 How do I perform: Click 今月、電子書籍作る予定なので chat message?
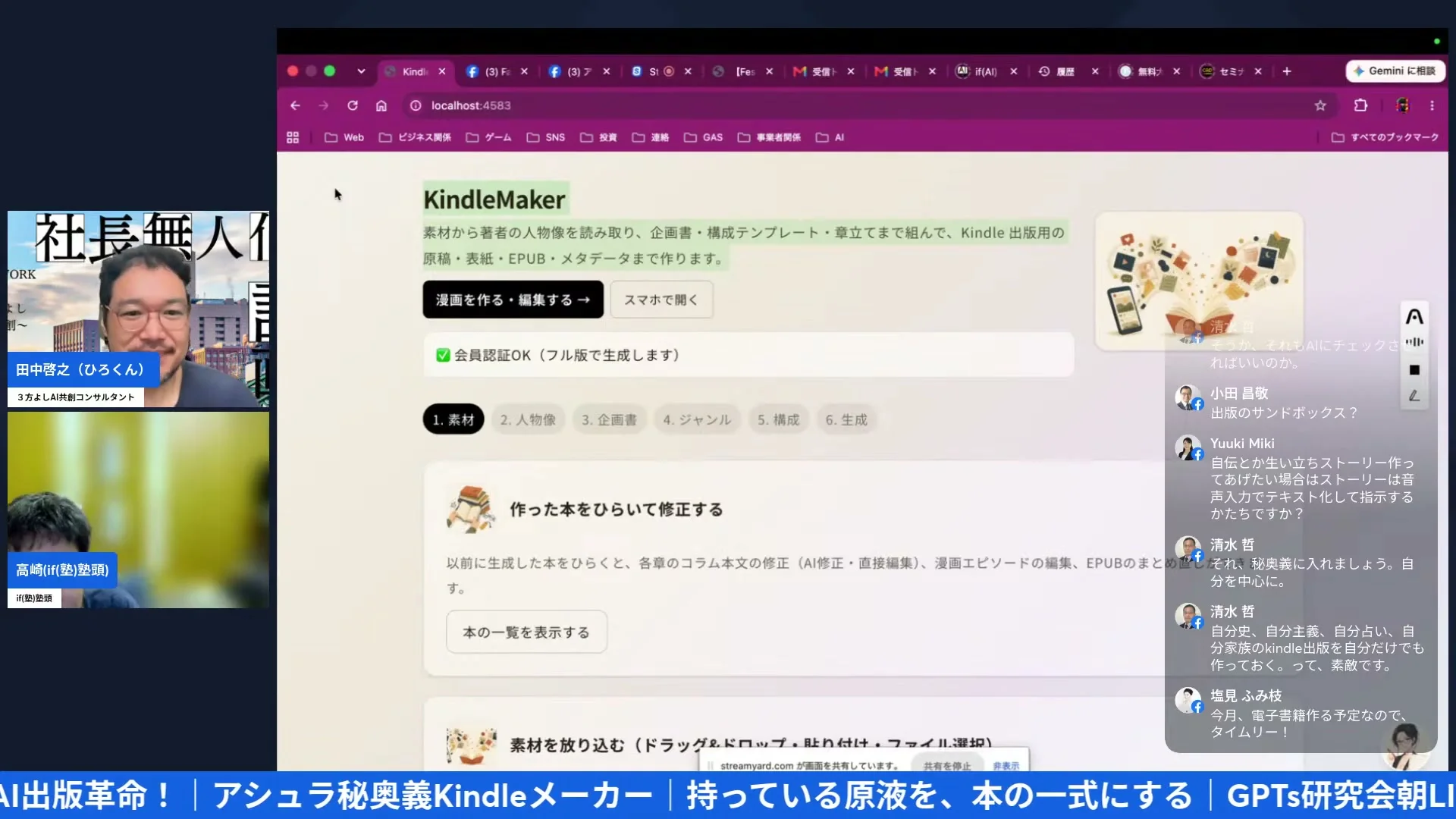click(x=1310, y=723)
